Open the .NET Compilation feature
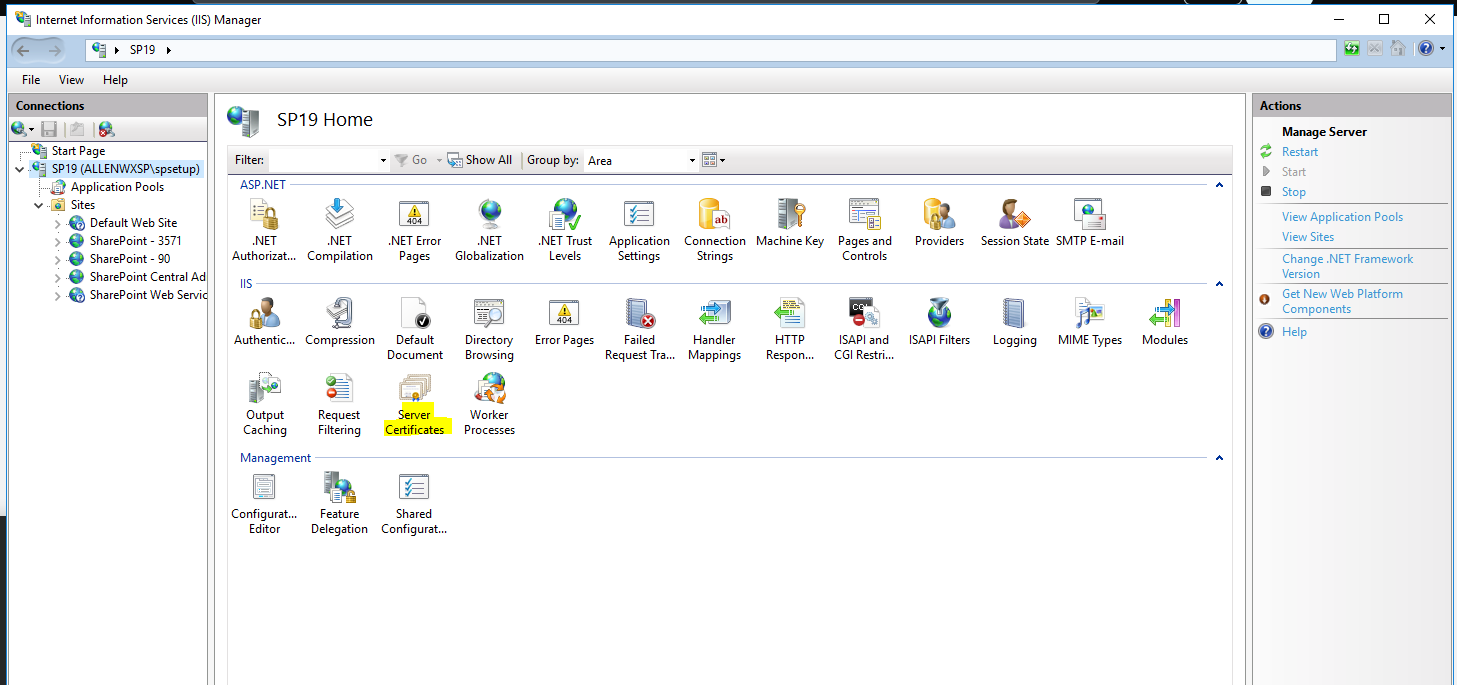This screenshot has height=685, width=1457. [x=340, y=230]
